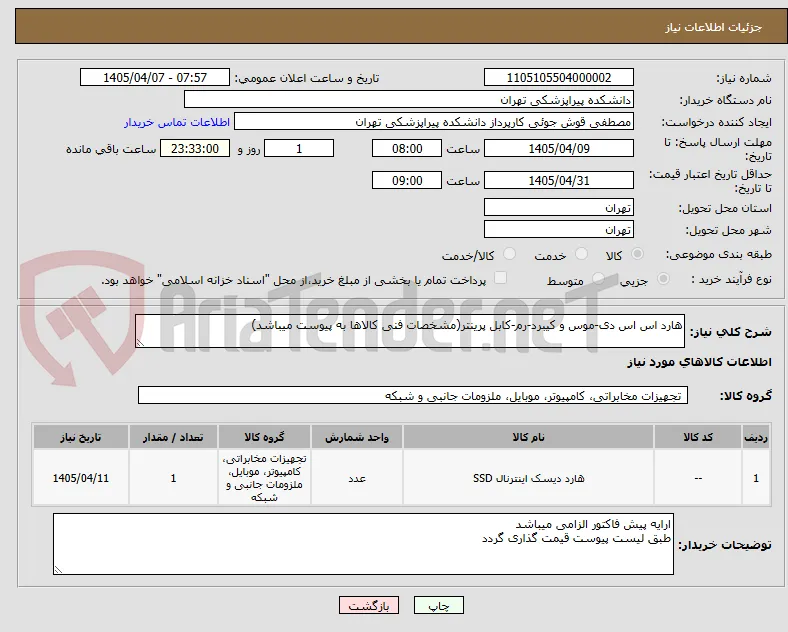788x632 pixels.
Task: Click the need date cell 1405/04/11
Action: click(80, 478)
